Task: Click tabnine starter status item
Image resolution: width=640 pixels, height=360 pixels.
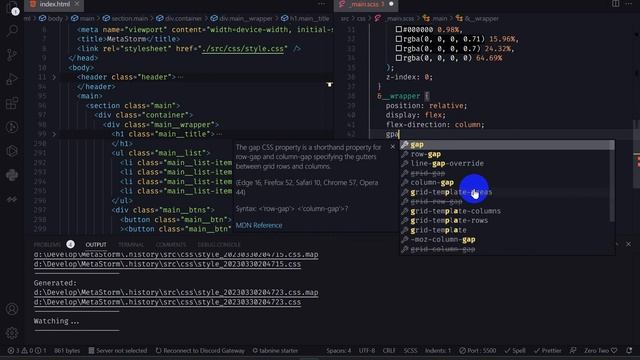Action: tap(275, 351)
